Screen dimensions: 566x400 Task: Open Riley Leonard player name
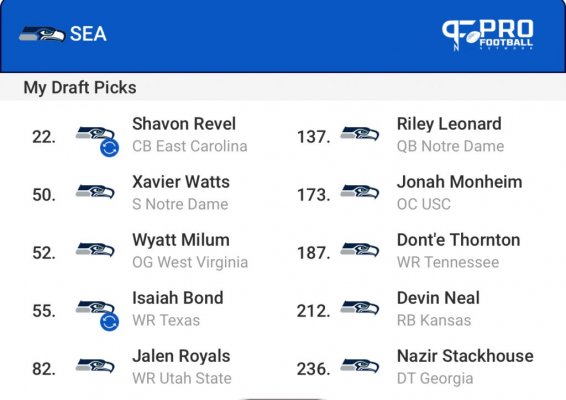click(x=449, y=124)
